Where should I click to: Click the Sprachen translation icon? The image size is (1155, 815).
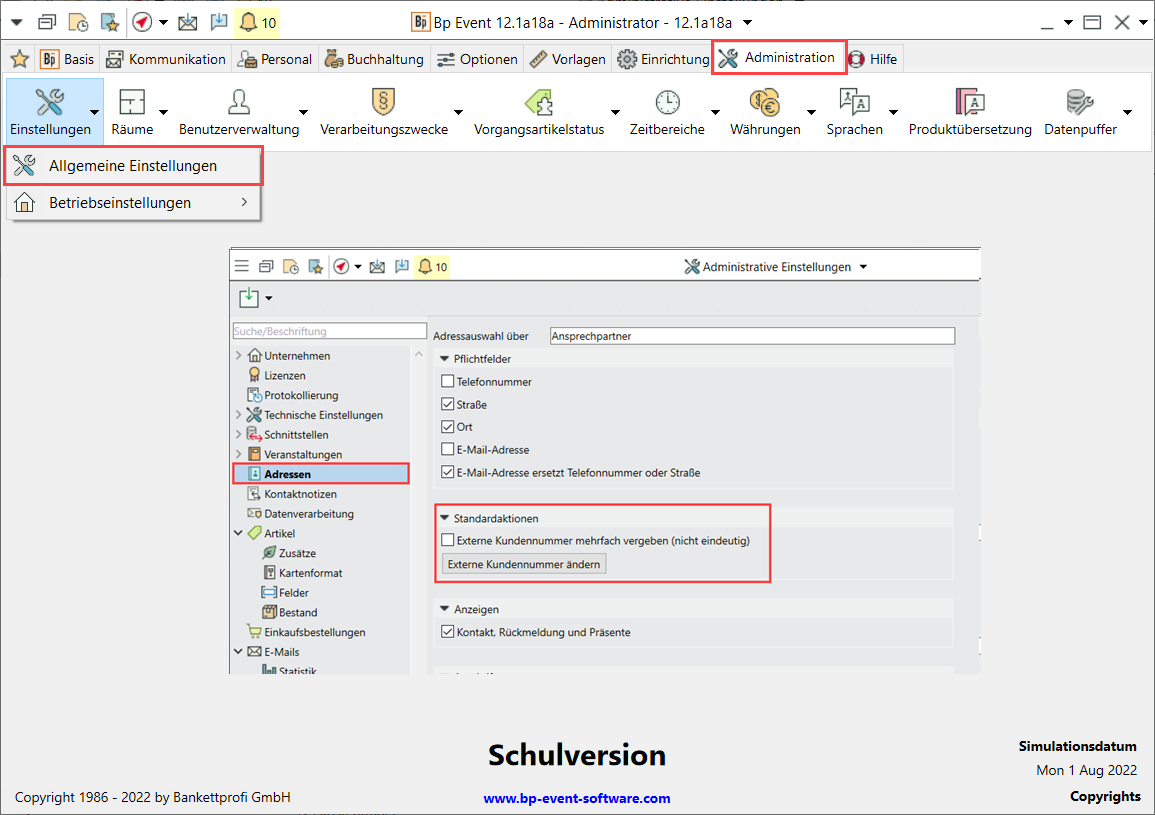coord(854,102)
